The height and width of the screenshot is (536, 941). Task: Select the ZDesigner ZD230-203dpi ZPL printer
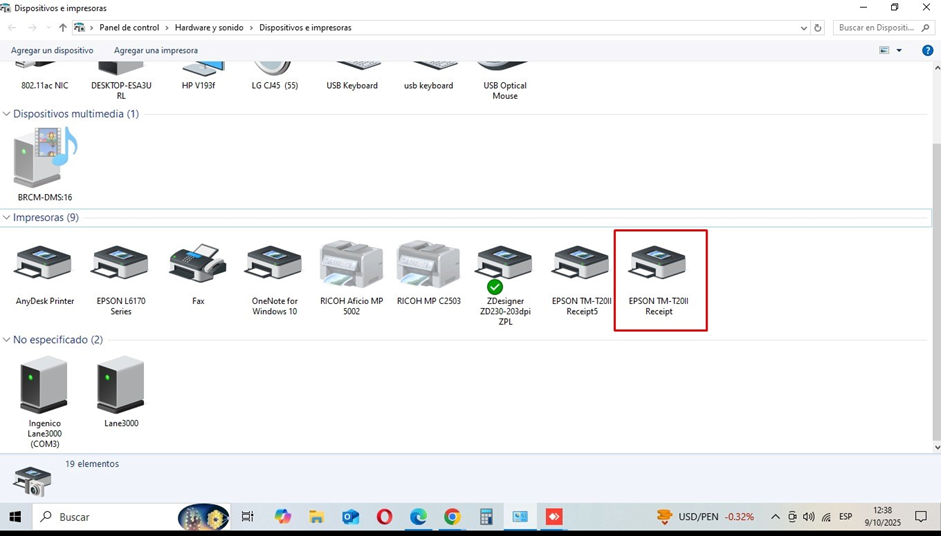(x=504, y=268)
